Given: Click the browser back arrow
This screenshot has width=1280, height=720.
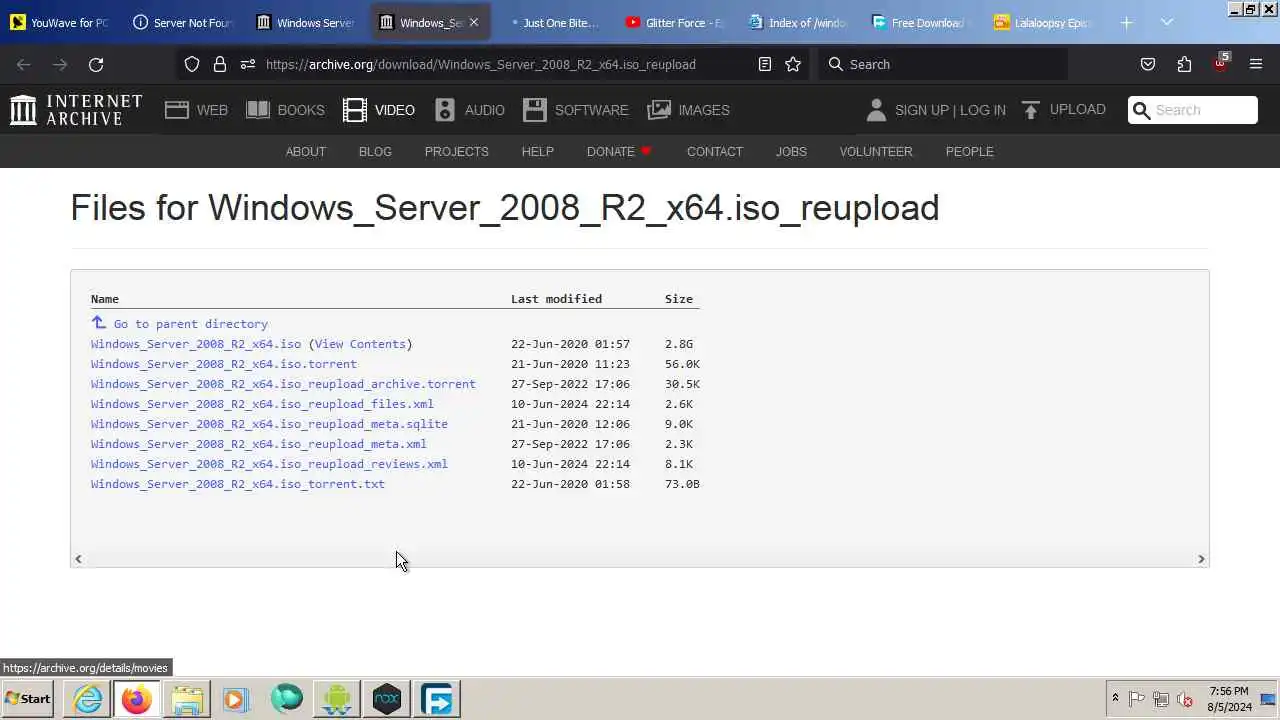Looking at the screenshot, I should click(24, 64).
